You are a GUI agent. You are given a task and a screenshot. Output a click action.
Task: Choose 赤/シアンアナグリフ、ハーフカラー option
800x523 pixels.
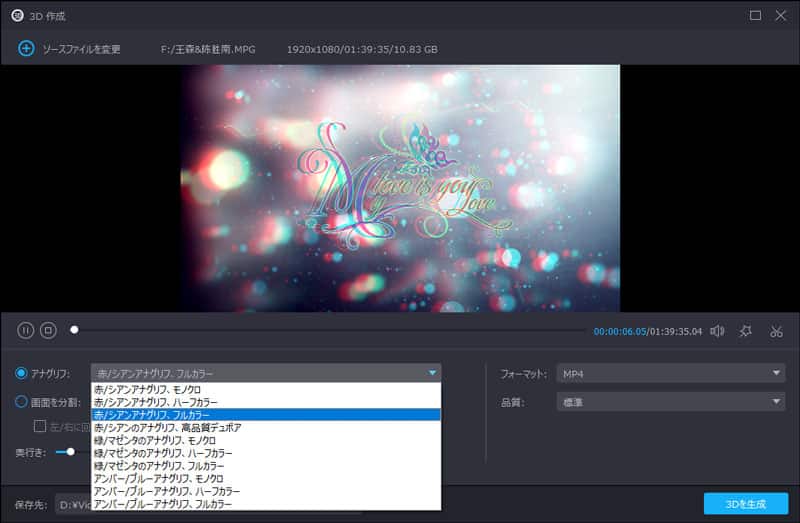(266, 402)
